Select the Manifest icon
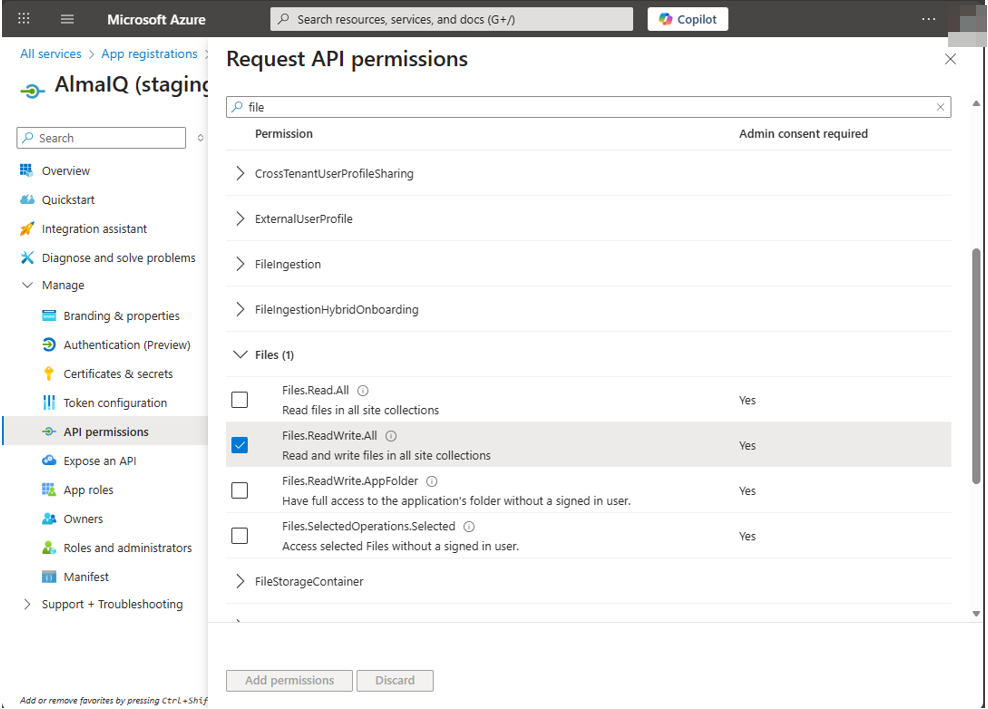 [x=48, y=576]
